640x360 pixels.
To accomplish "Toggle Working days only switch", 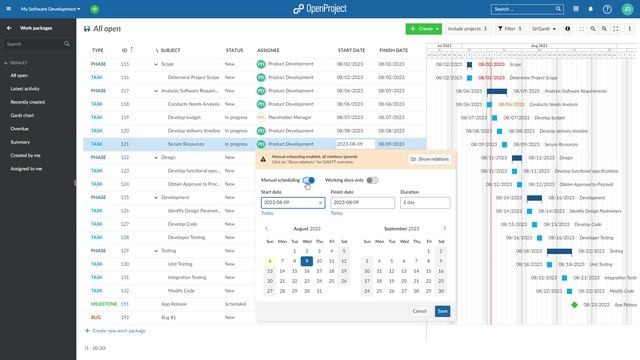I will click(372, 180).
